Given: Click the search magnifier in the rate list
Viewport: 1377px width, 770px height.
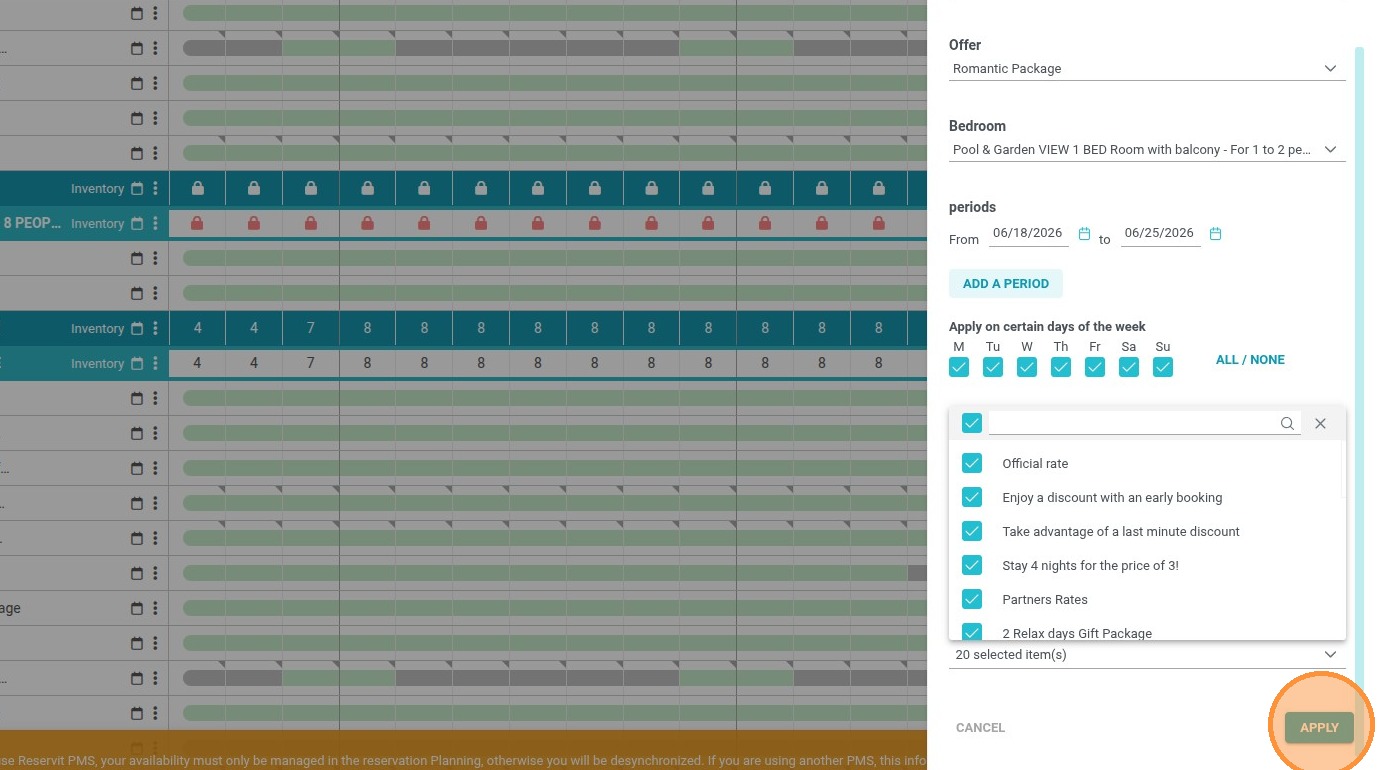Looking at the screenshot, I should [x=1288, y=423].
